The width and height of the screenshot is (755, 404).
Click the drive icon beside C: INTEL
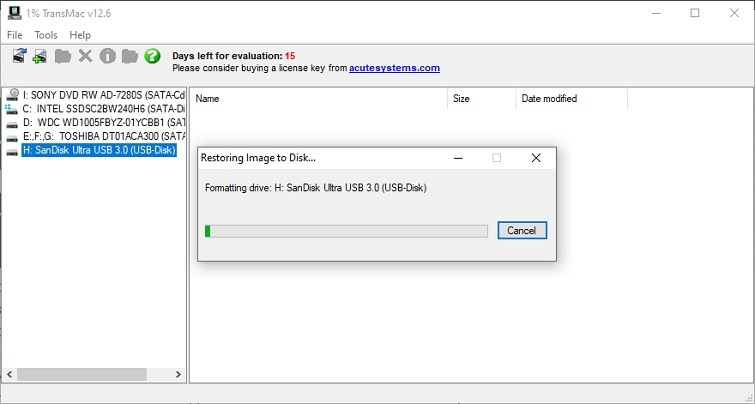(x=12, y=109)
